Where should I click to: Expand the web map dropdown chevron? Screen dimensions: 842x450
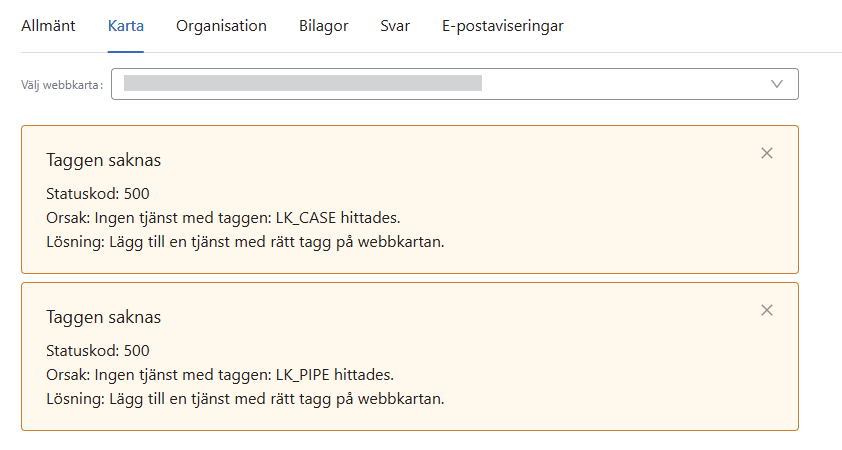777,84
